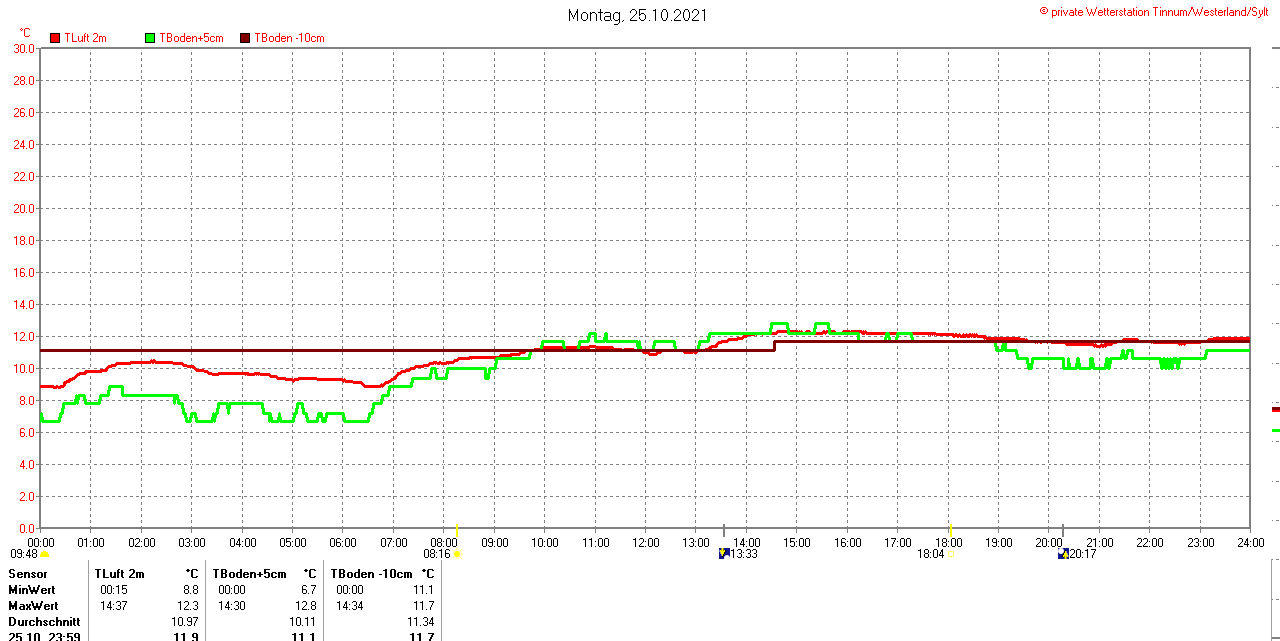Click the green TBoden+5cm legend swatch
Screen dimensions: 1280x641
pyautogui.click(x=151, y=38)
